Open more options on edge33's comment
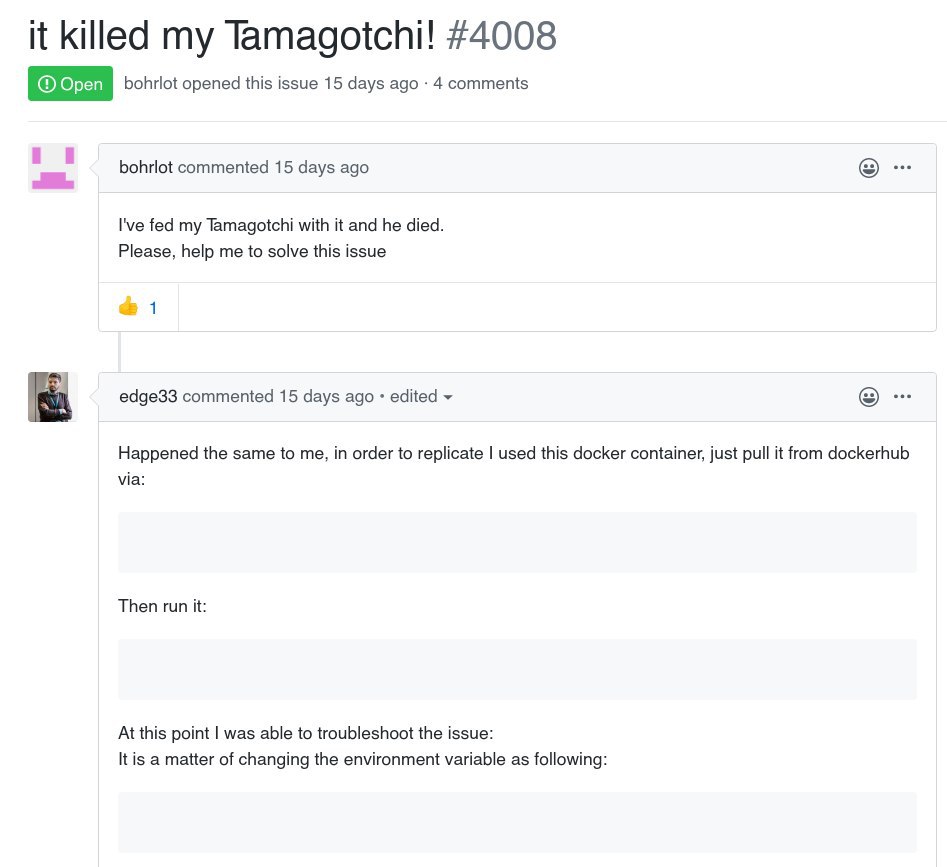This screenshot has width=947, height=867. click(x=902, y=396)
